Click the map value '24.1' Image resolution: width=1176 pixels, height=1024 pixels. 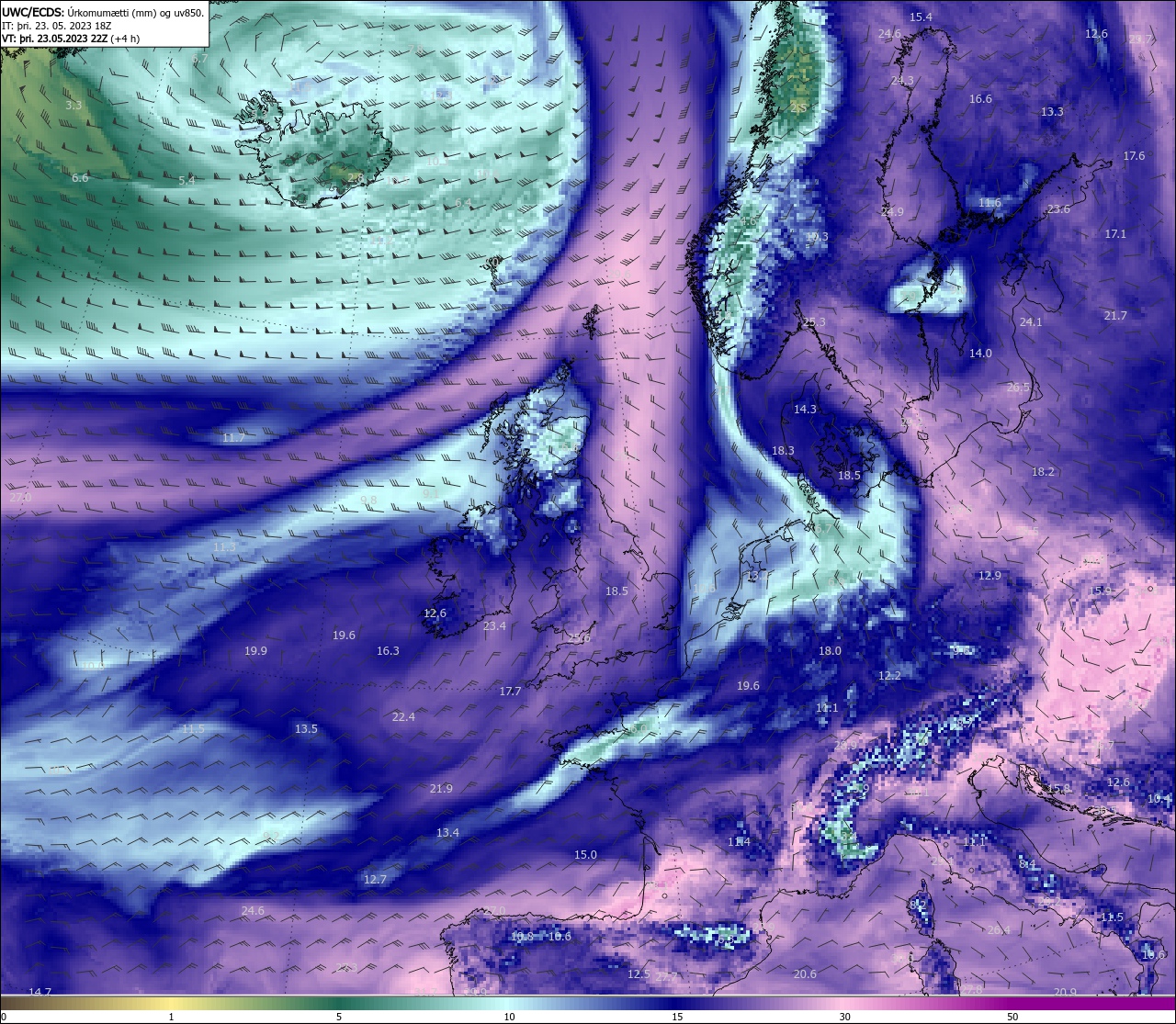point(1031,322)
